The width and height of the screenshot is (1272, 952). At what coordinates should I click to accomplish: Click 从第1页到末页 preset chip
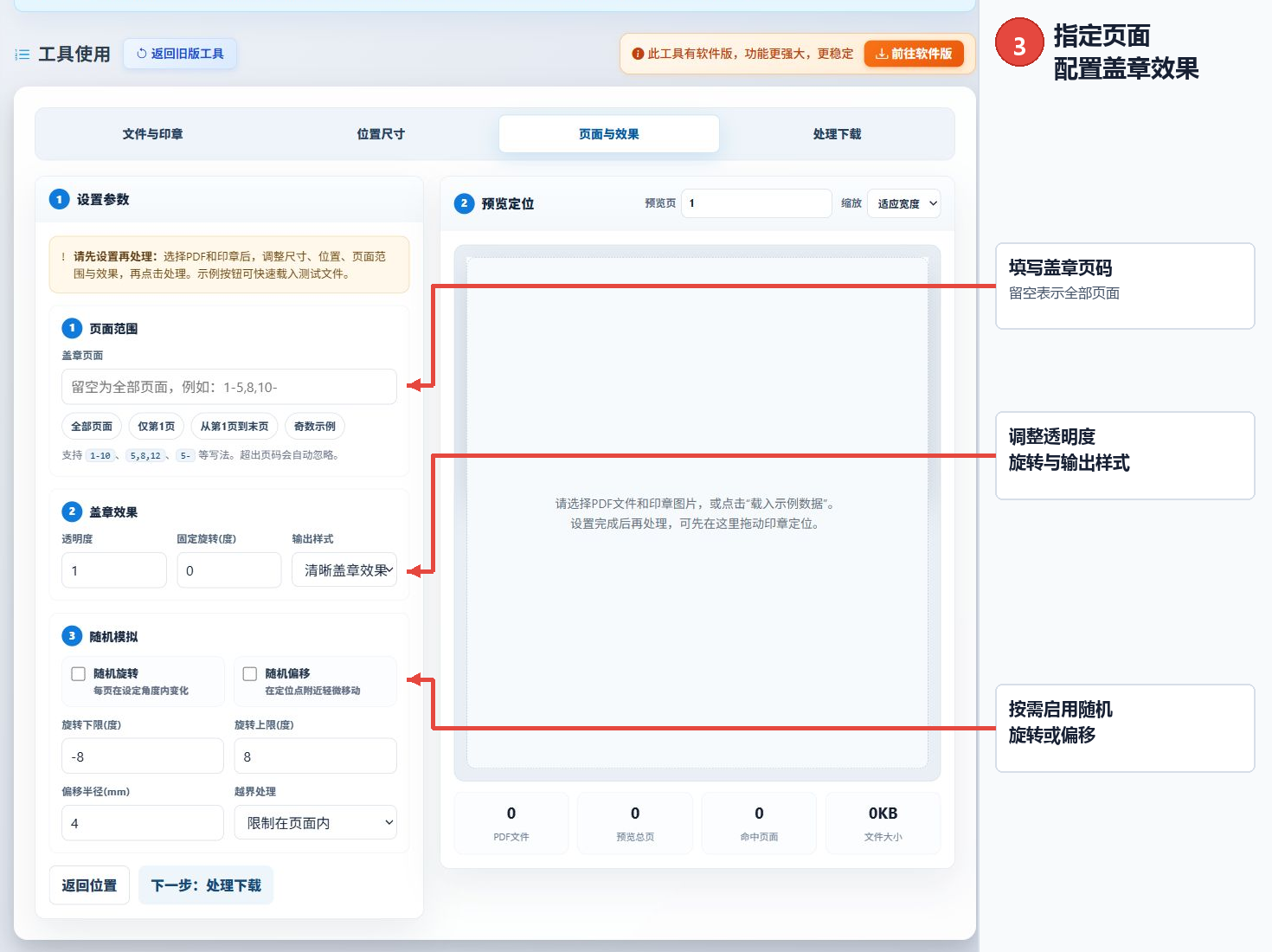234,427
